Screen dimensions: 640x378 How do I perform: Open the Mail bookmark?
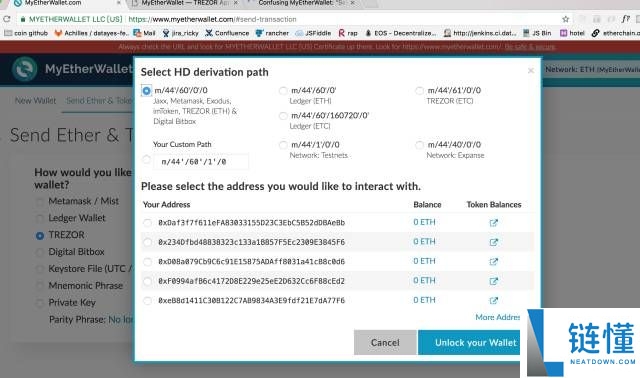(144, 33)
